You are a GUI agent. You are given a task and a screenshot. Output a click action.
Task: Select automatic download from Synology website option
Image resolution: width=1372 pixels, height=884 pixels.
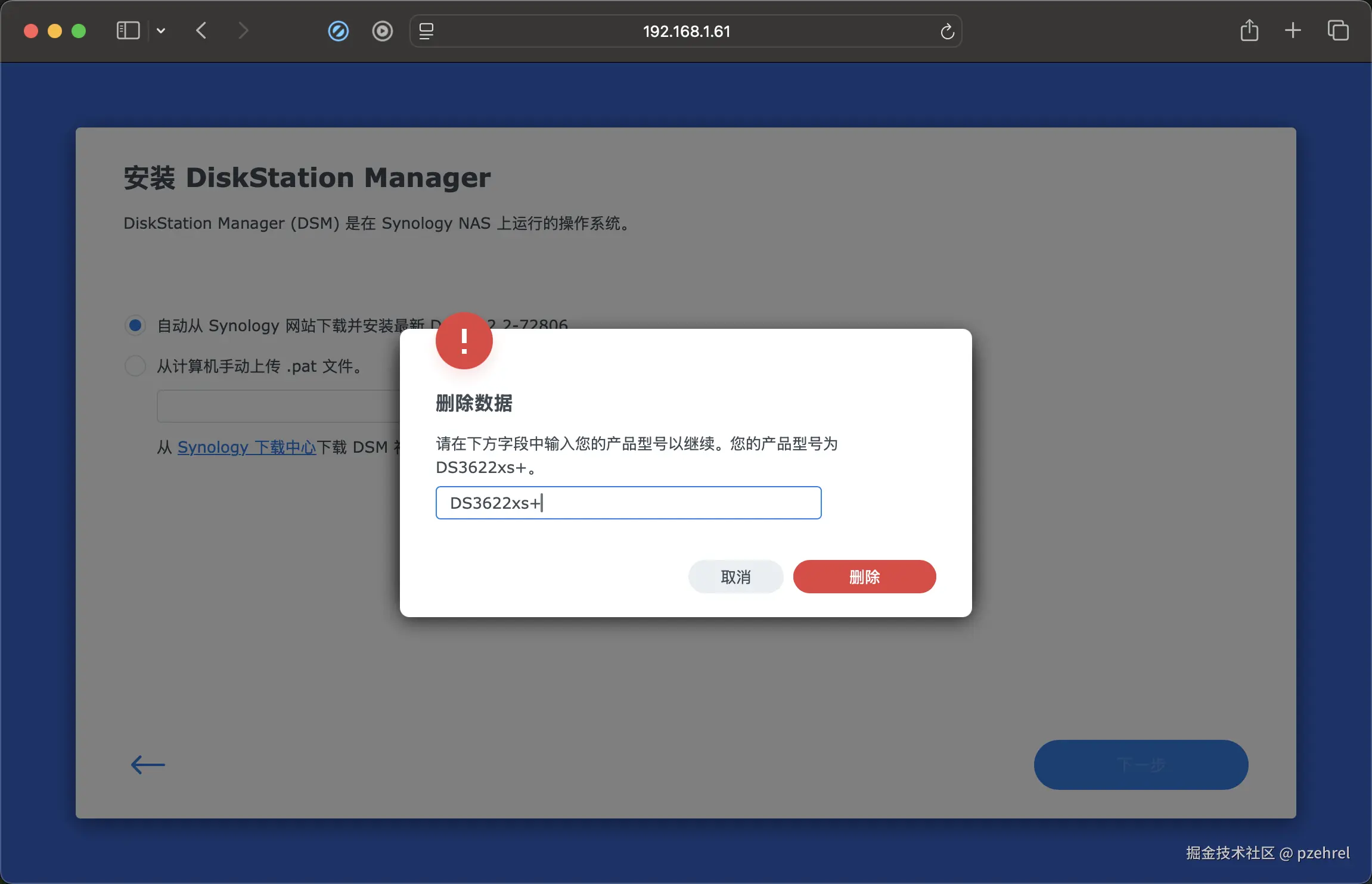(135, 325)
